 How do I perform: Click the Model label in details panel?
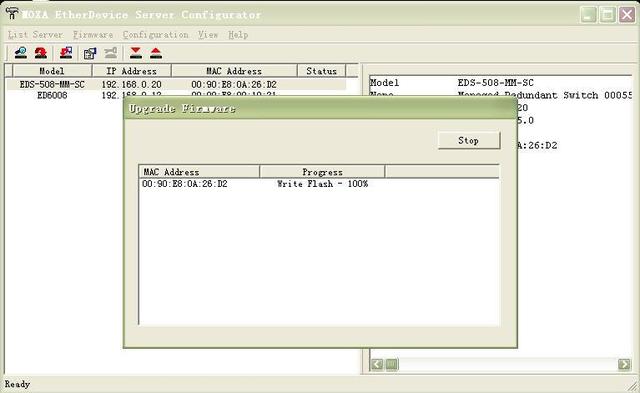click(x=384, y=82)
